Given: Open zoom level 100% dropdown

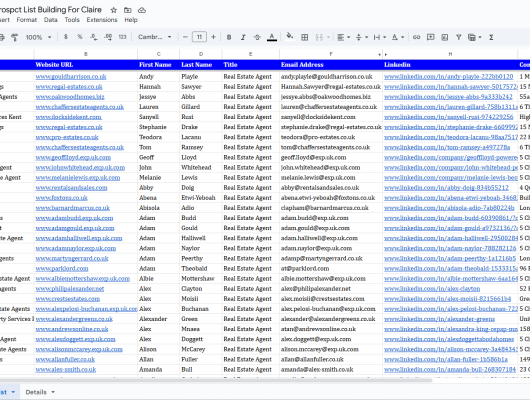Looking at the screenshot, I should point(39,37).
